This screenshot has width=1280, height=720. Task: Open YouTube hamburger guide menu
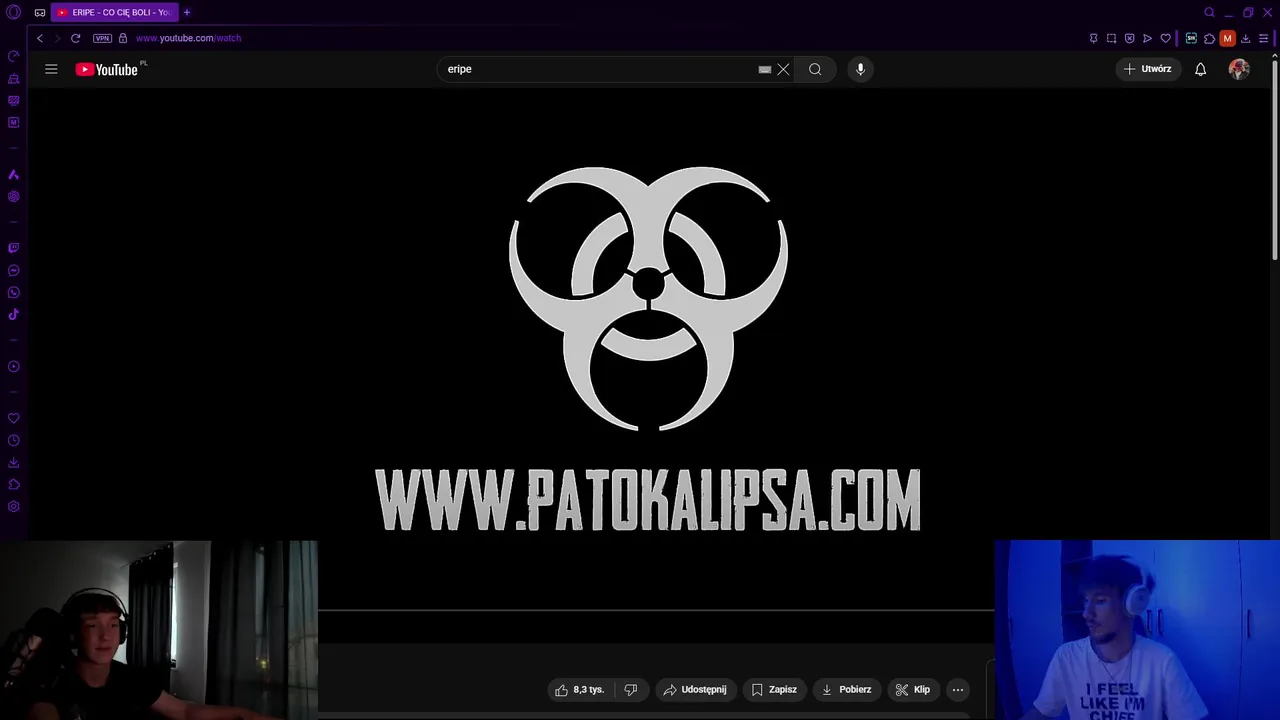click(x=51, y=69)
